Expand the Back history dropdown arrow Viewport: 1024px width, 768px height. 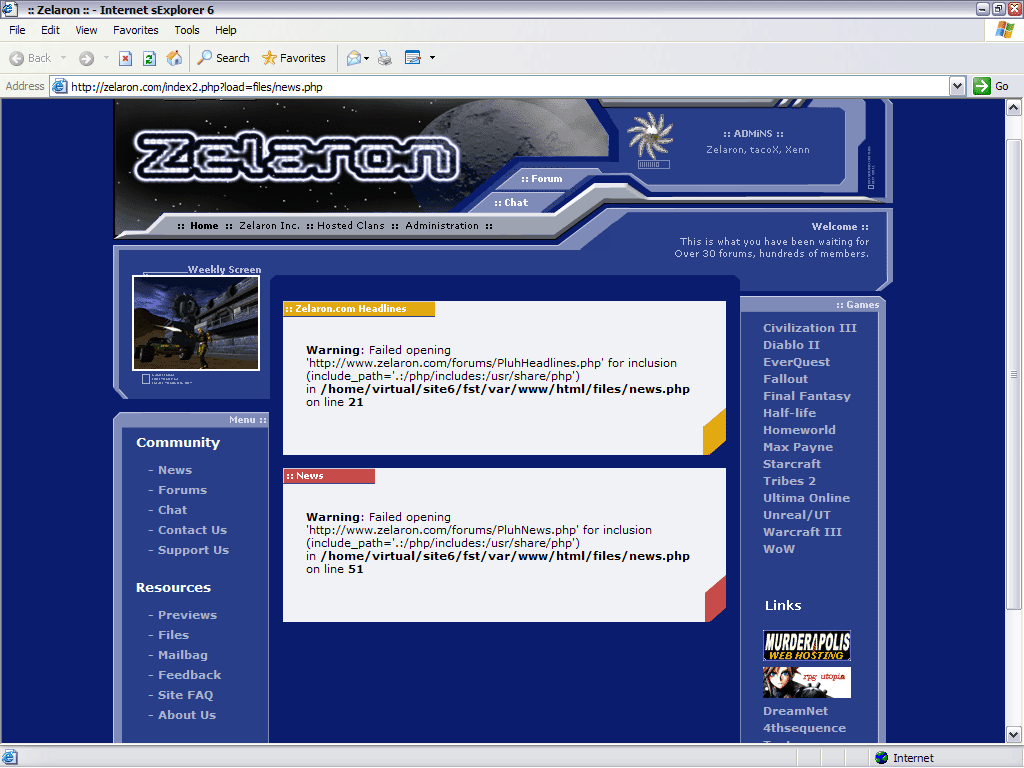[x=63, y=58]
